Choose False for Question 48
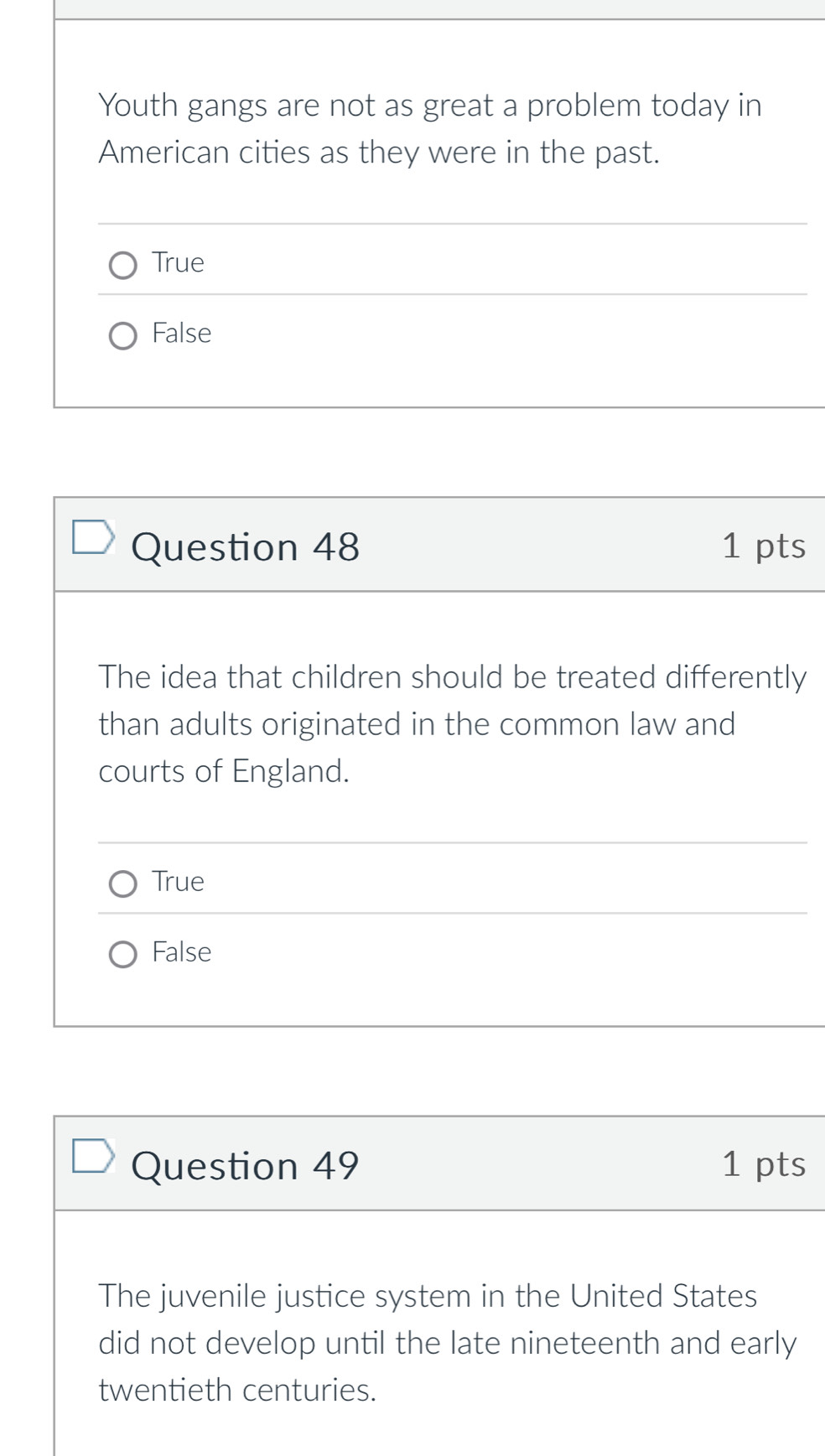Viewport: 825px width, 1456px height. pyautogui.click(x=123, y=955)
